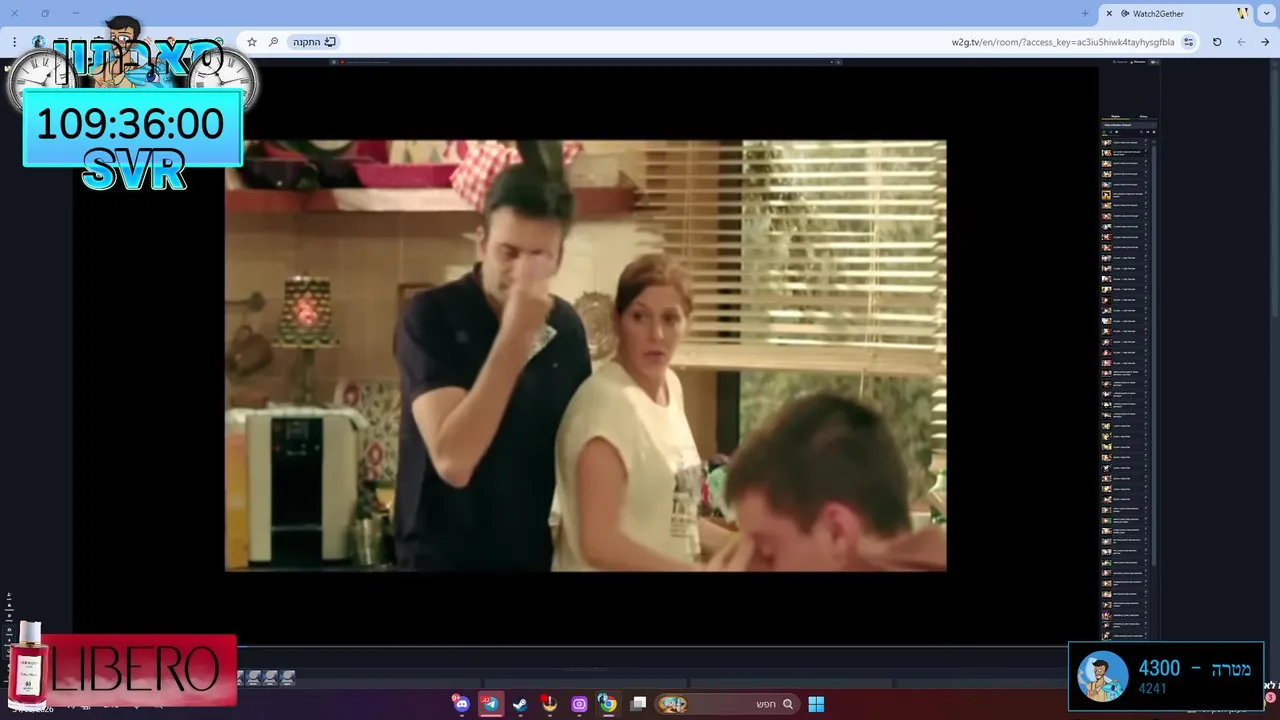Image resolution: width=1280 pixels, height=720 pixels.
Task: Reload the Watch2Gether page
Action: [1217, 42]
